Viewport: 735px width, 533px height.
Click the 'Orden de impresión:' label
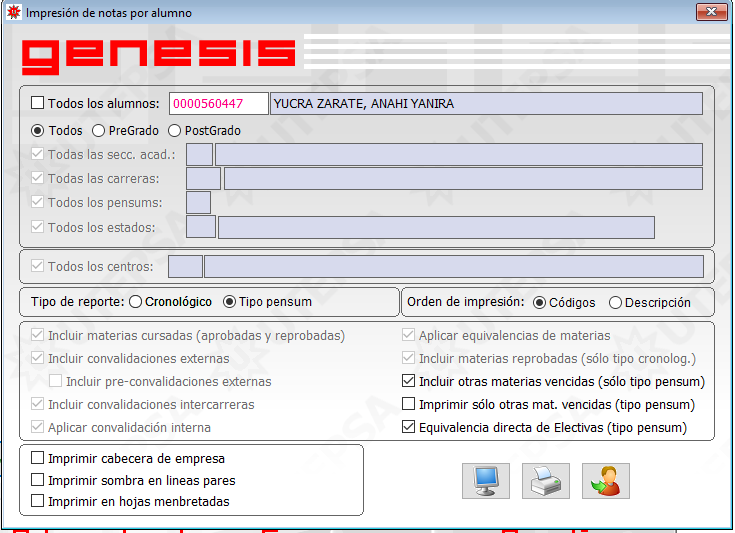click(466, 302)
